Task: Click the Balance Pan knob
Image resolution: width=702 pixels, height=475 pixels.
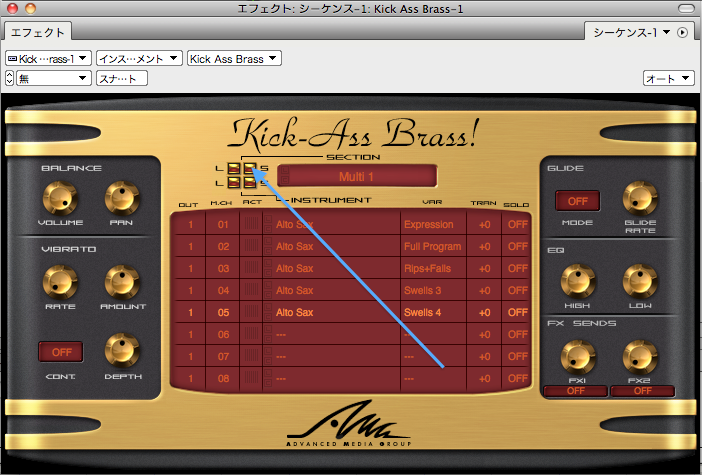Action: click(x=122, y=198)
